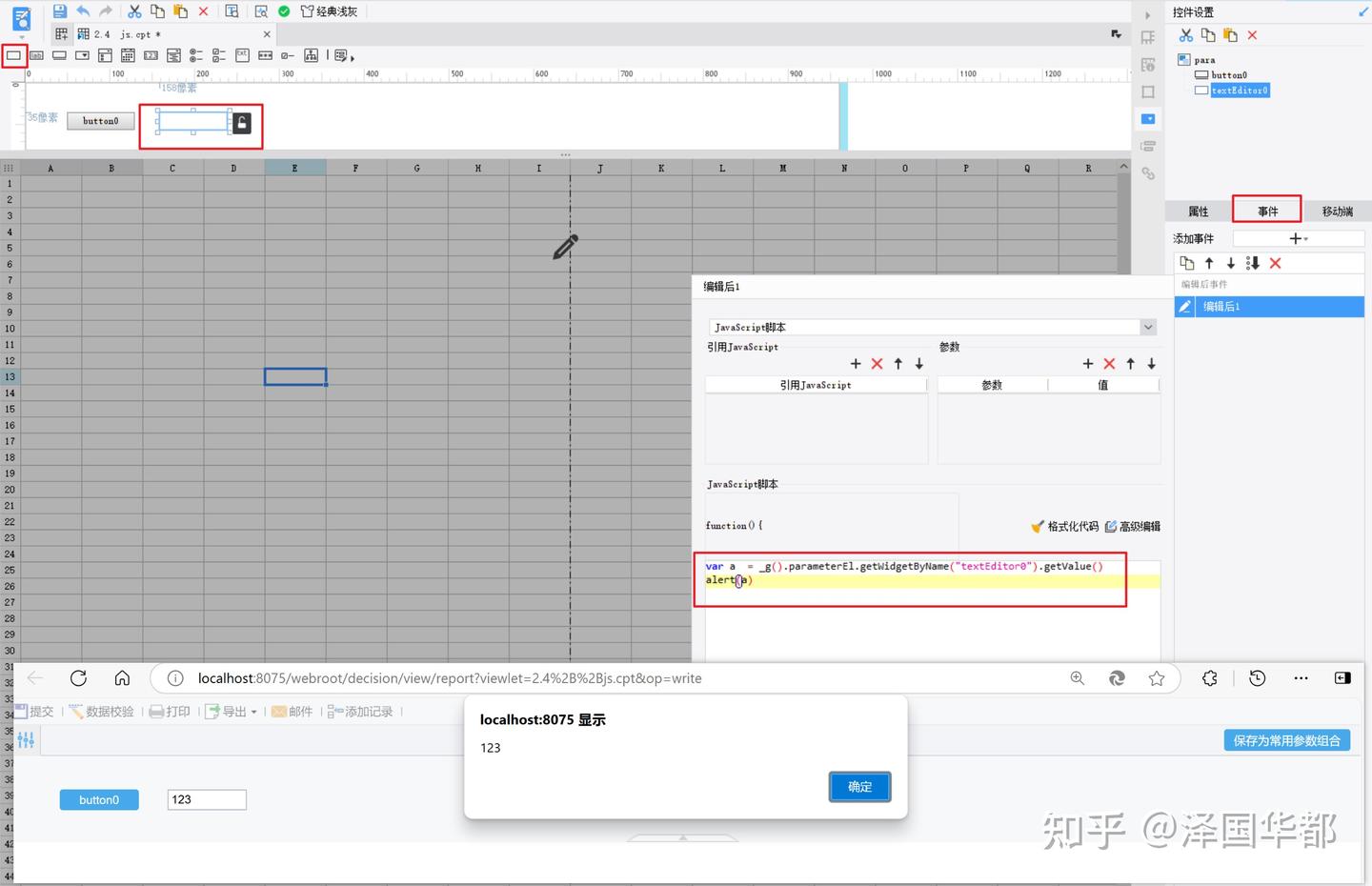The height and width of the screenshot is (886, 1372).
Task: Delete the selected widget with red X
Action: [x=1251, y=34]
